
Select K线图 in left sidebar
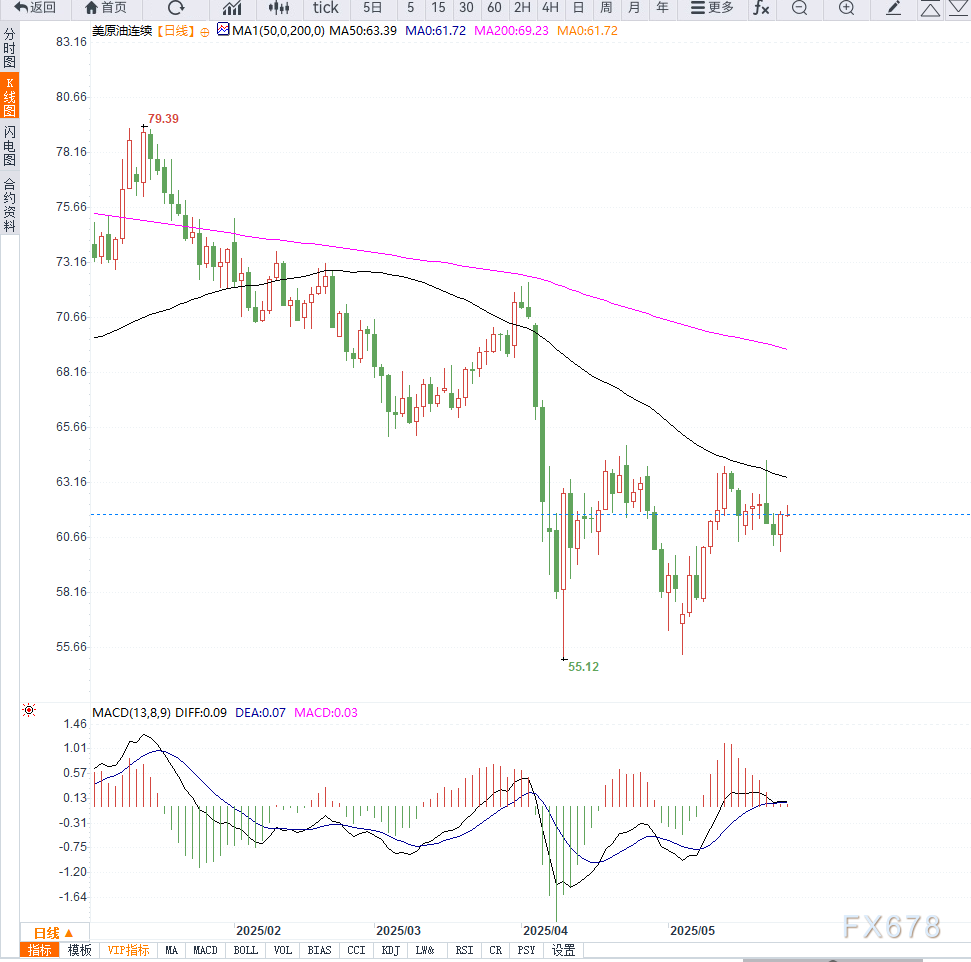tap(9, 96)
